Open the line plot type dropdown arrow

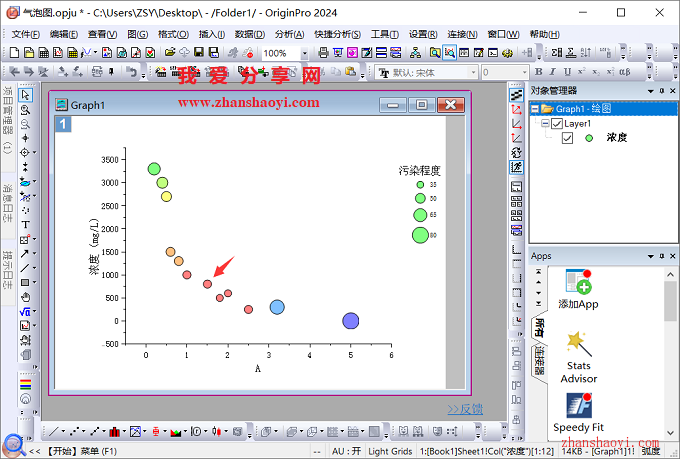pyautogui.click(x=63, y=431)
